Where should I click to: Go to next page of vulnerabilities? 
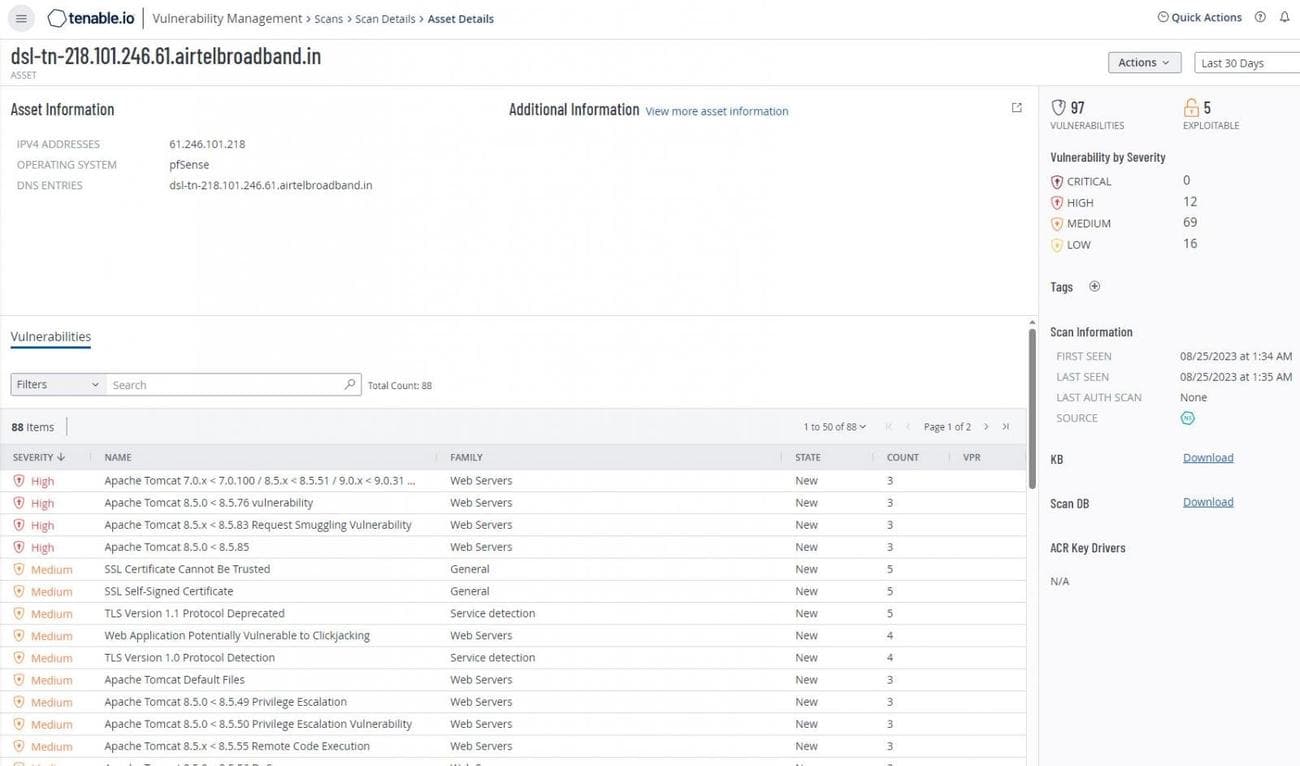tap(986, 426)
